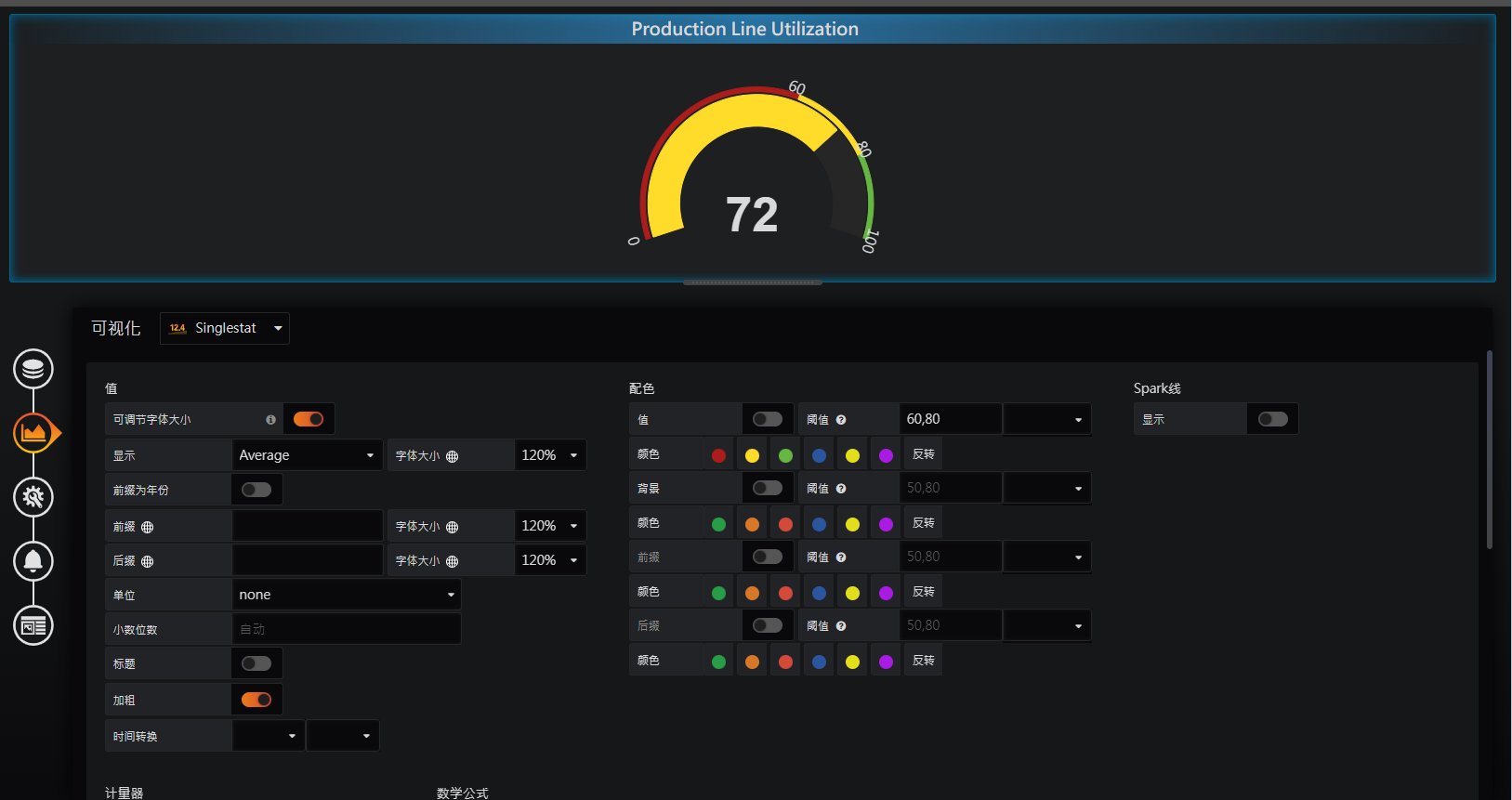The width and height of the screenshot is (1512, 800).
Task: Pick blue swatch in 后缀 color row
Action: [819, 662]
